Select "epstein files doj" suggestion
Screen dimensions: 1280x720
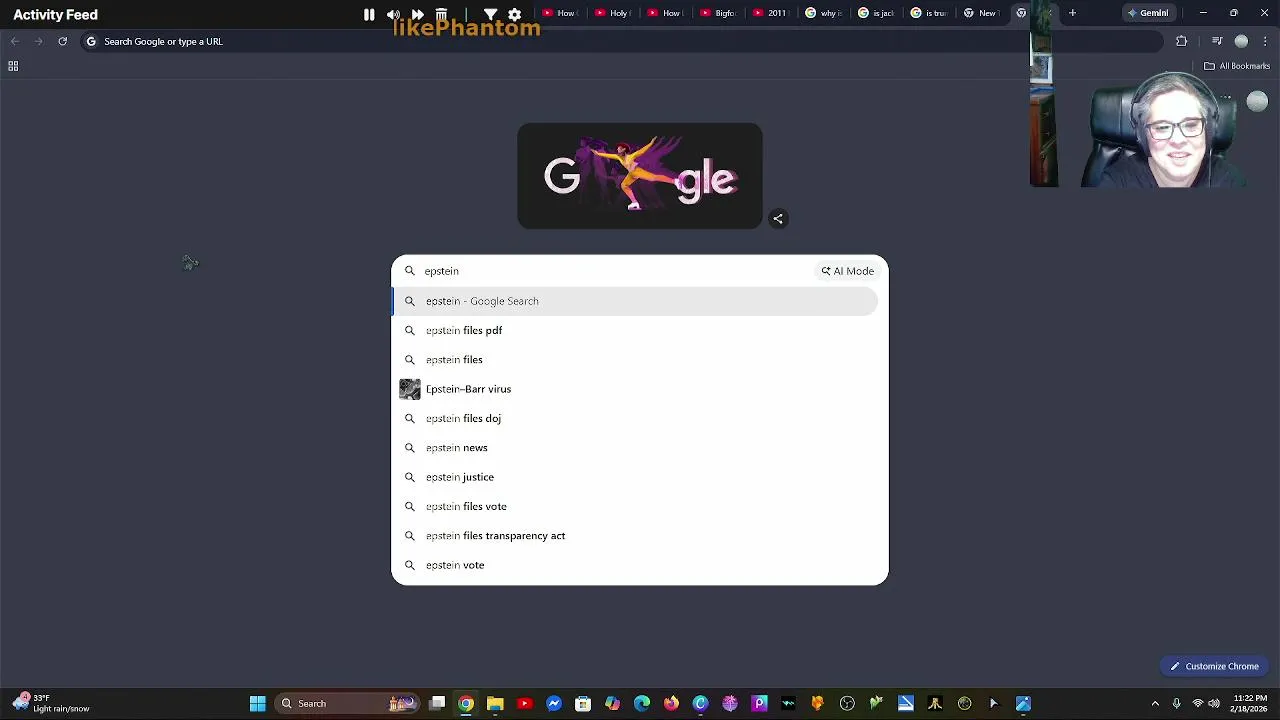pyautogui.click(x=636, y=418)
